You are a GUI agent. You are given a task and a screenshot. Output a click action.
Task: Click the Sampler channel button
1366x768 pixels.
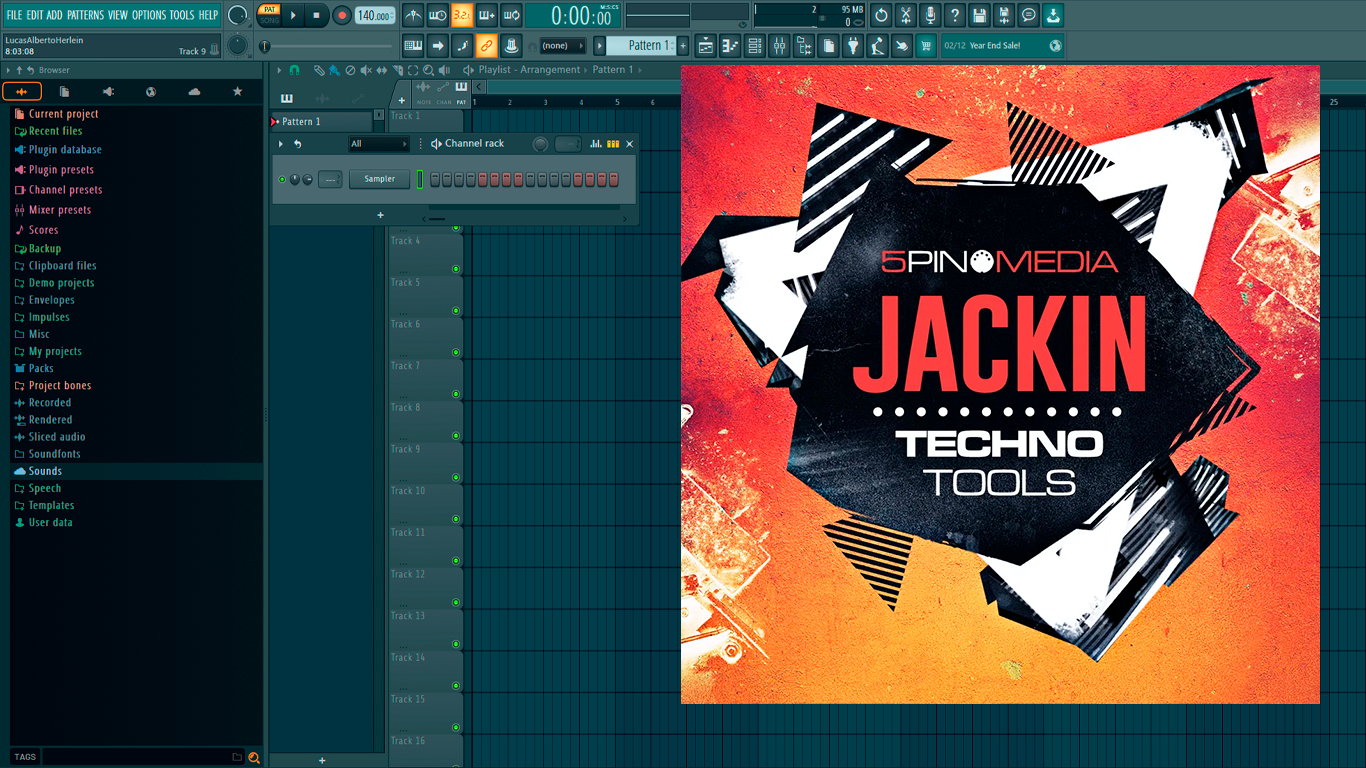(379, 179)
